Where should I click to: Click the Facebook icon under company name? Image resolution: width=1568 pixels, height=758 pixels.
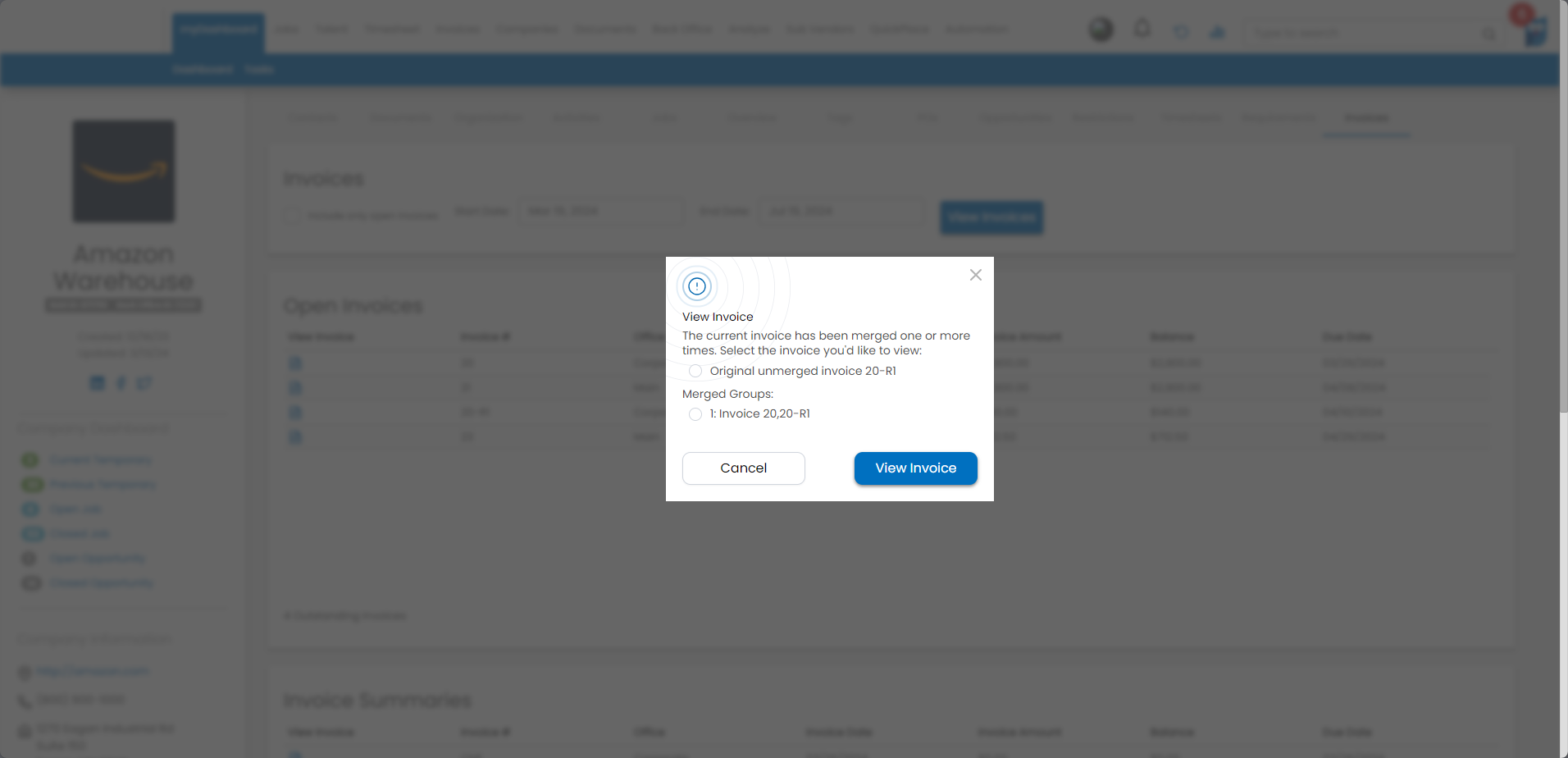pyautogui.click(x=121, y=383)
